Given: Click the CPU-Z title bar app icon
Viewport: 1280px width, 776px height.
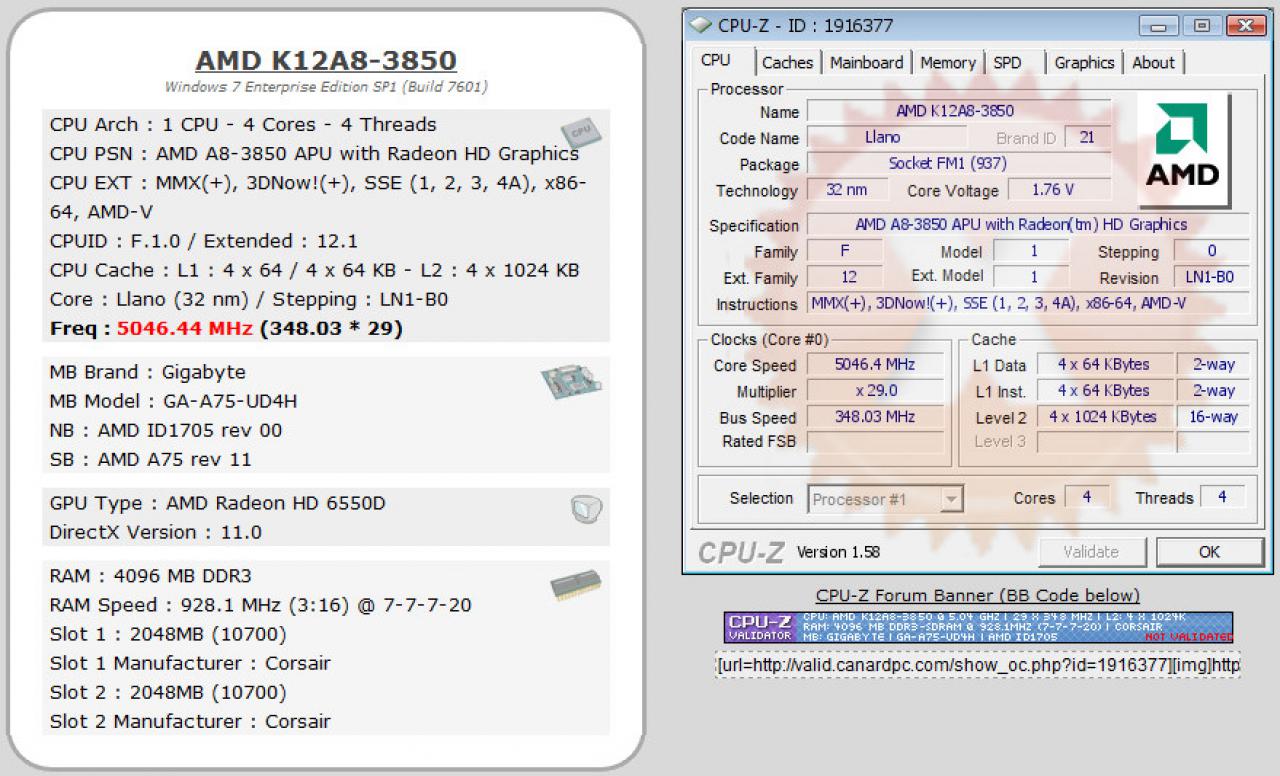Looking at the screenshot, I should click(x=702, y=25).
